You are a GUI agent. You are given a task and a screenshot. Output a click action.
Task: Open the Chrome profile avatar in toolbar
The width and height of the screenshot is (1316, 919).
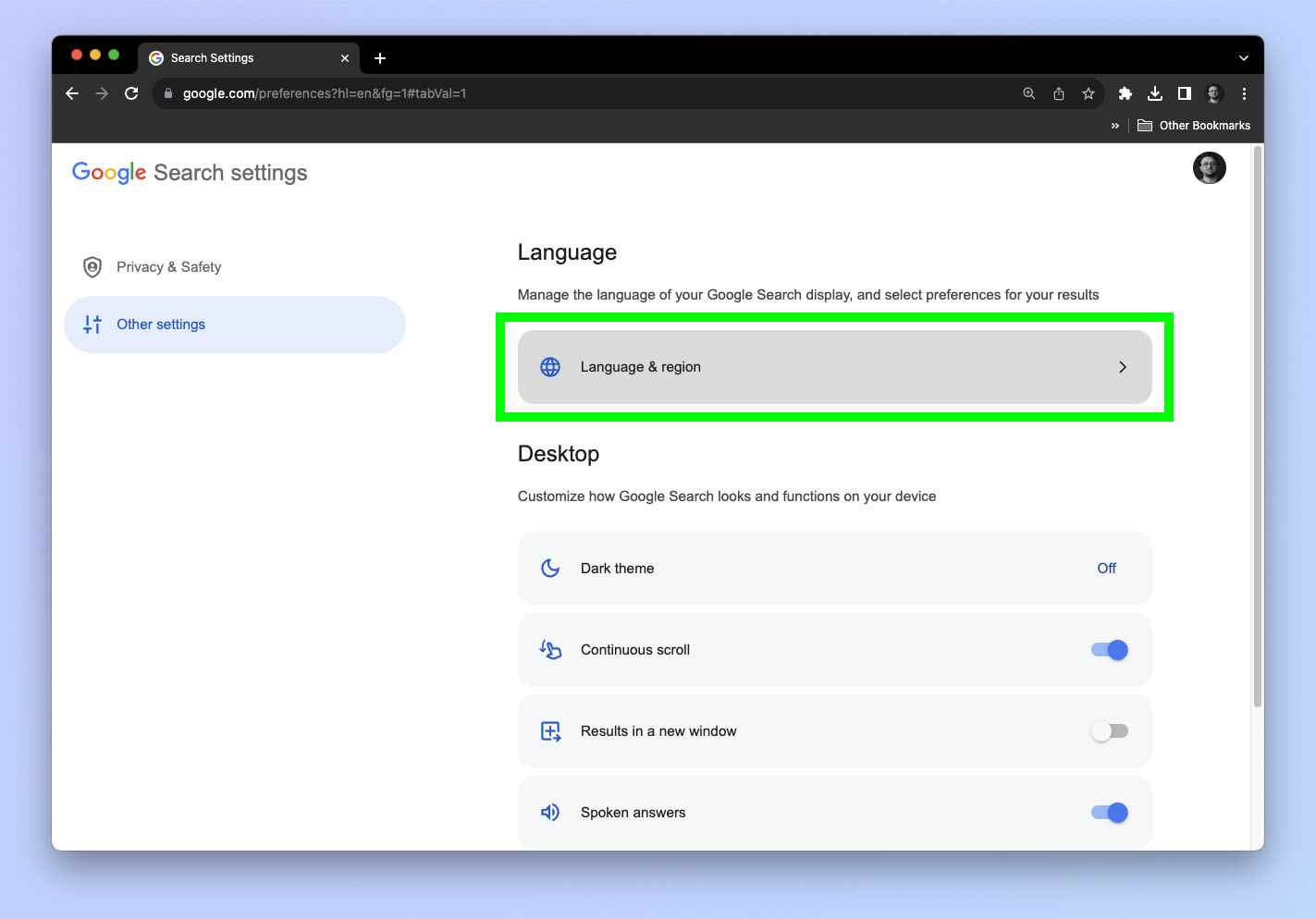[1214, 93]
